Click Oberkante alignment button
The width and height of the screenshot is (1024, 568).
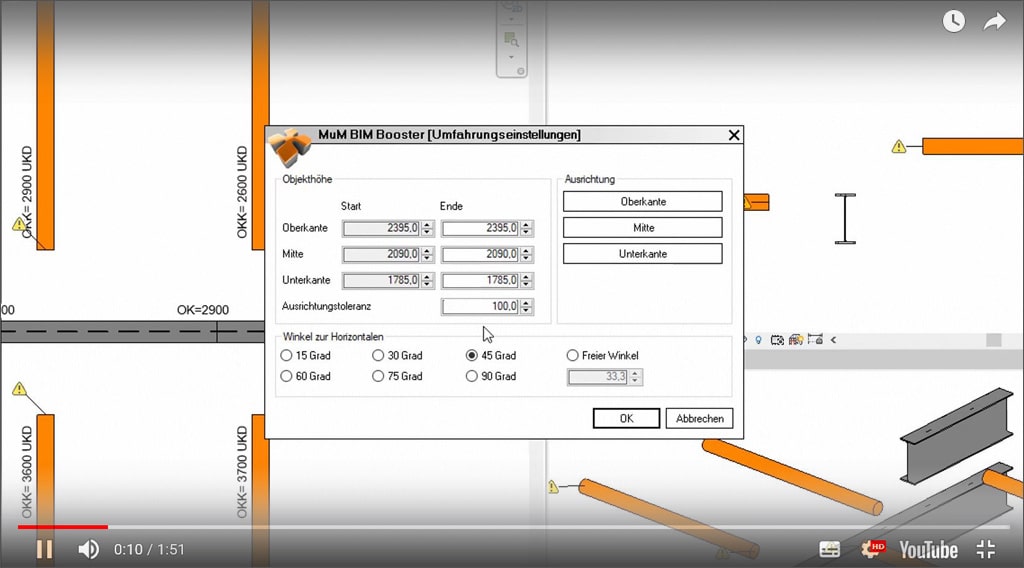click(x=643, y=201)
